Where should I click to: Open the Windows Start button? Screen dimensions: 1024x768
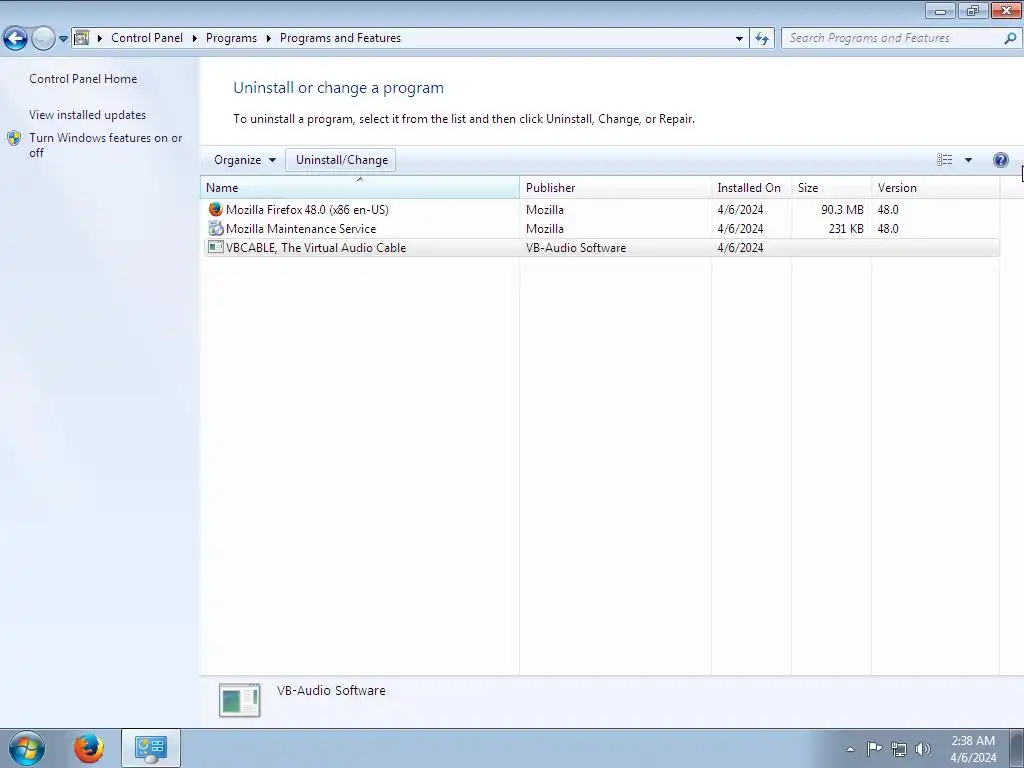click(26, 748)
